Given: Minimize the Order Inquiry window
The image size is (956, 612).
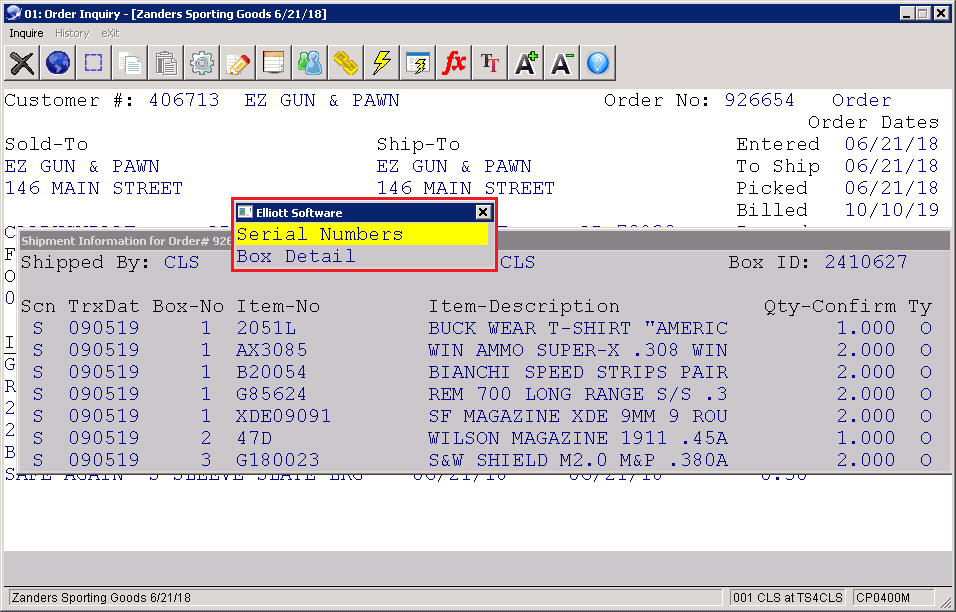Looking at the screenshot, I should [907, 13].
